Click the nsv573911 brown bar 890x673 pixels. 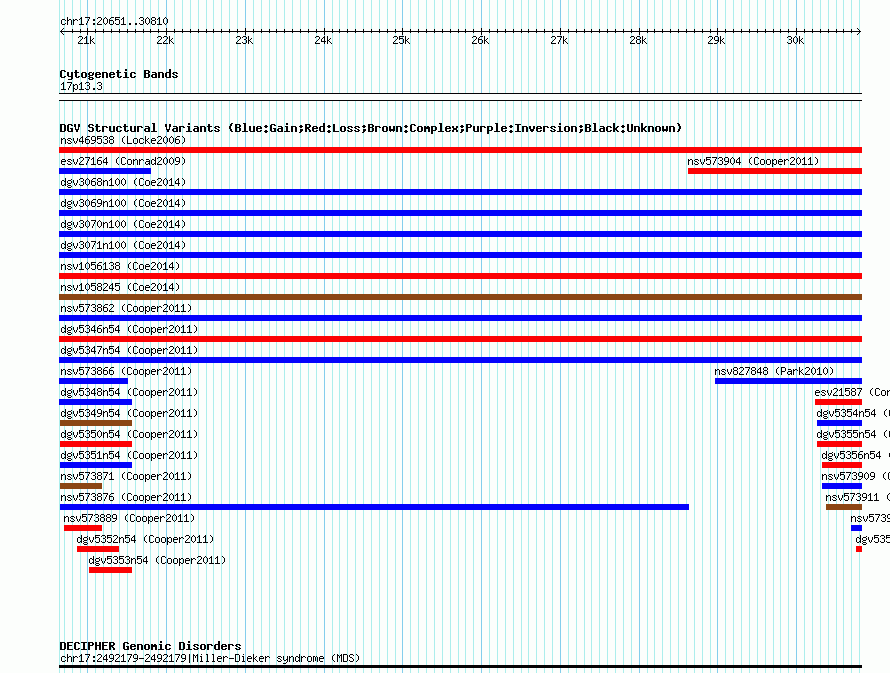pos(844,507)
